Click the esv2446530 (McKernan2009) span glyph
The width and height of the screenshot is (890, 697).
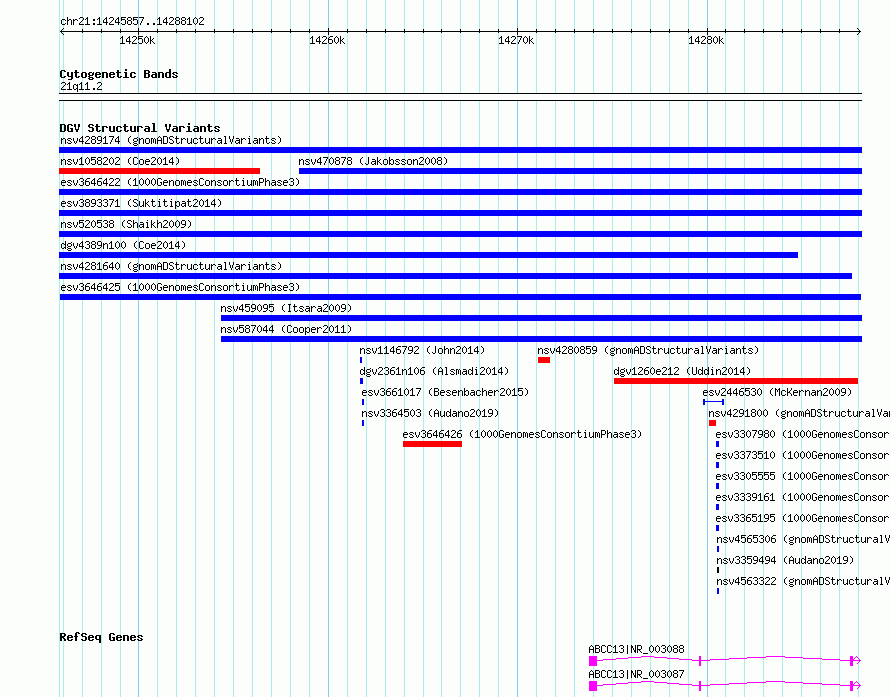(x=713, y=402)
